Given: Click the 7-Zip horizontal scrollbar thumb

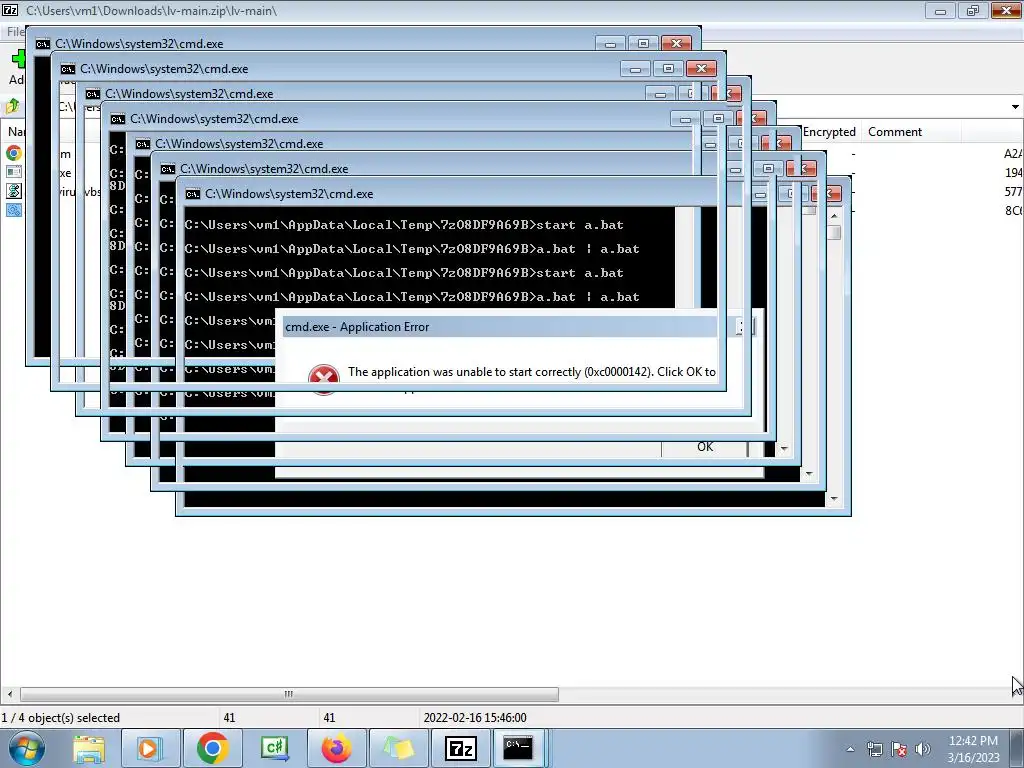Looking at the screenshot, I should [x=289, y=694].
